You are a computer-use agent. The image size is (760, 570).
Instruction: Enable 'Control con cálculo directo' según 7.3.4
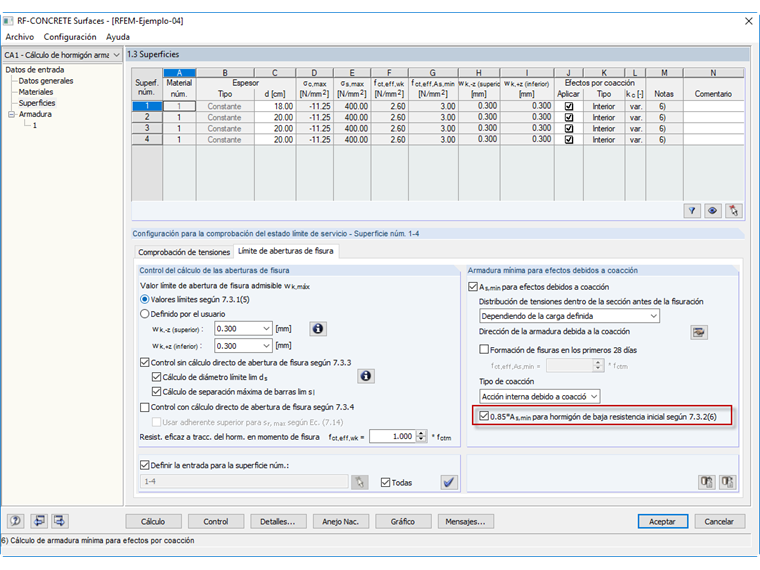(144, 407)
